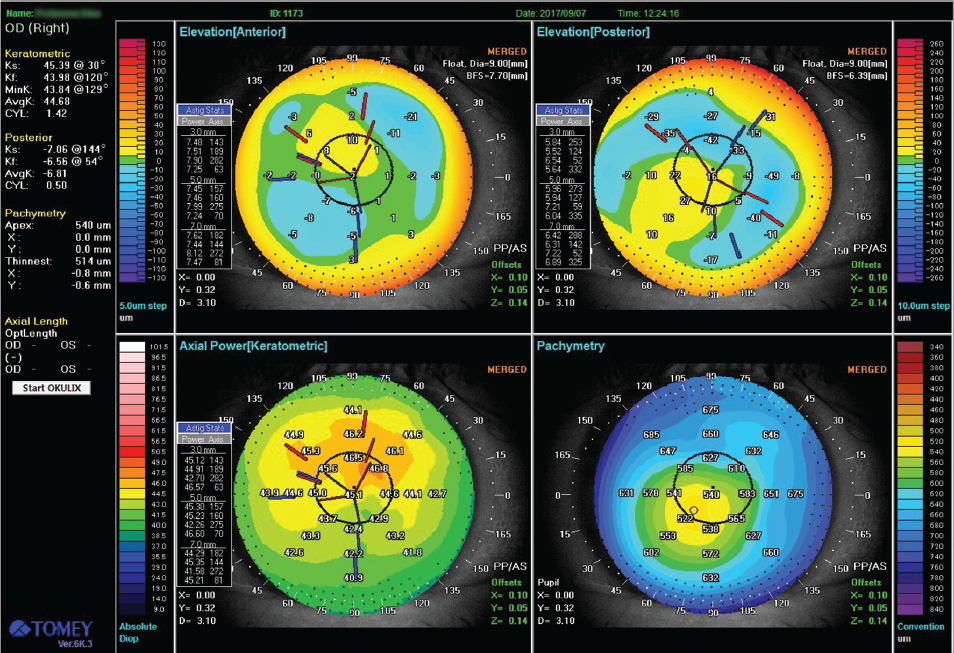Open Astig Stats on Elevation Posterior map
The width and height of the screenshot is (954, 653).
pos(563,110)
